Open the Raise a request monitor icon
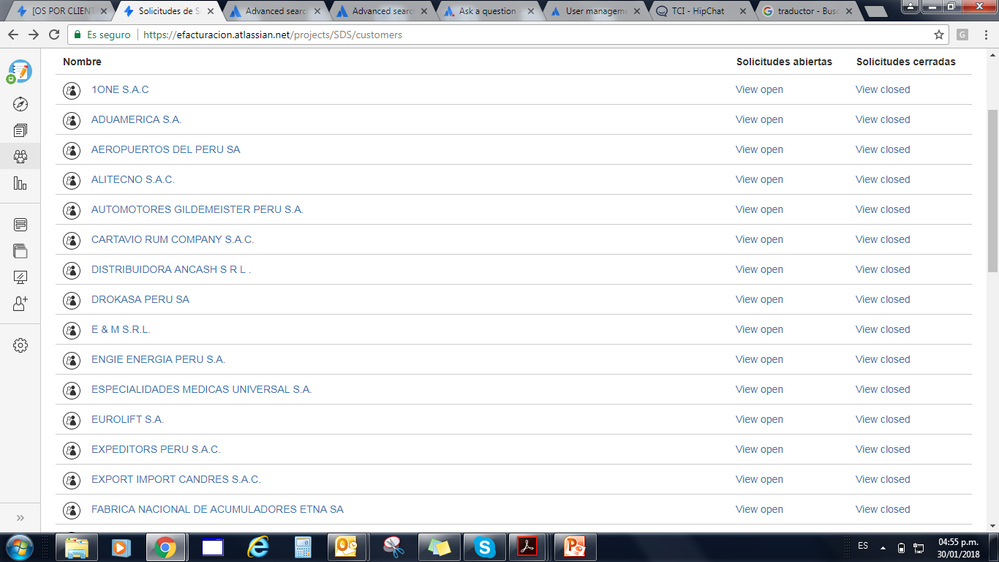The image size is (999, 562). [x=20, y=277]
